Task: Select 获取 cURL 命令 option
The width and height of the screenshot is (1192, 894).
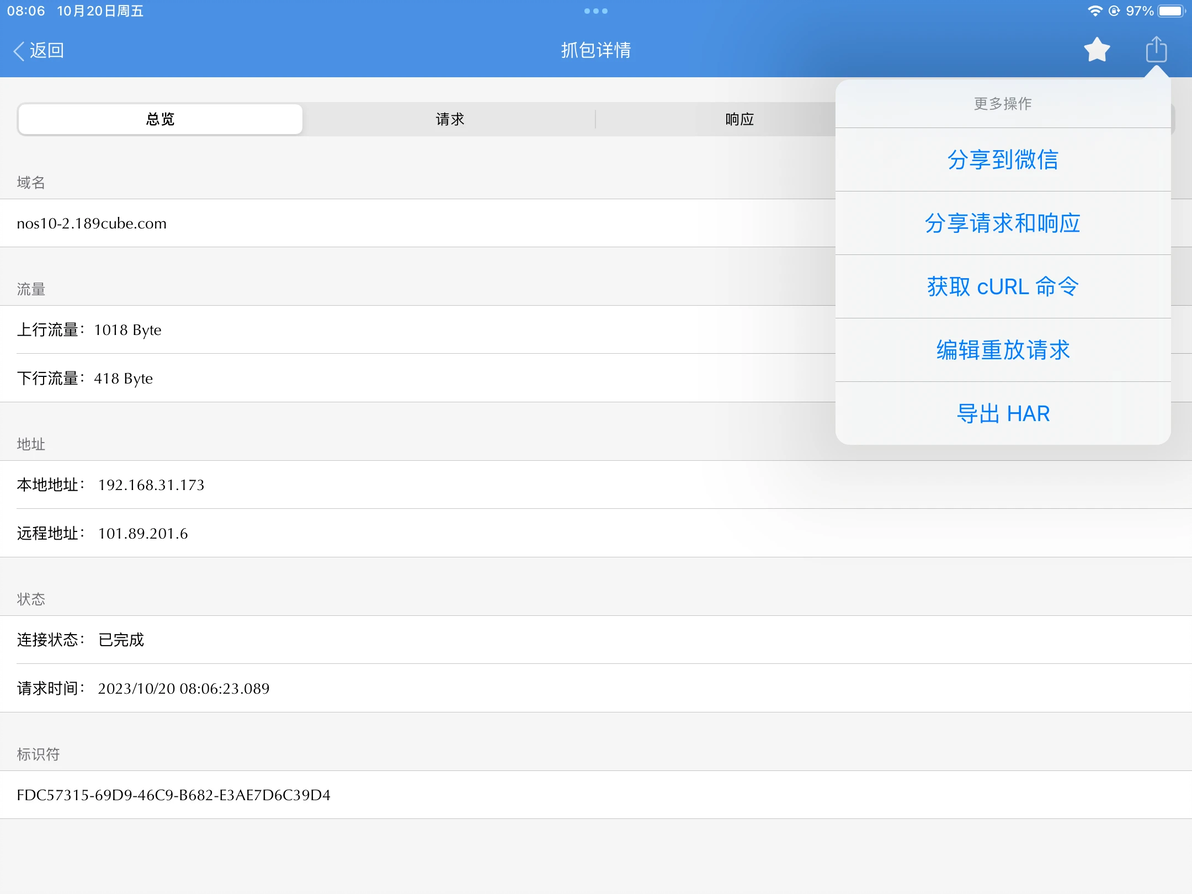Action: coord(1003,287)
